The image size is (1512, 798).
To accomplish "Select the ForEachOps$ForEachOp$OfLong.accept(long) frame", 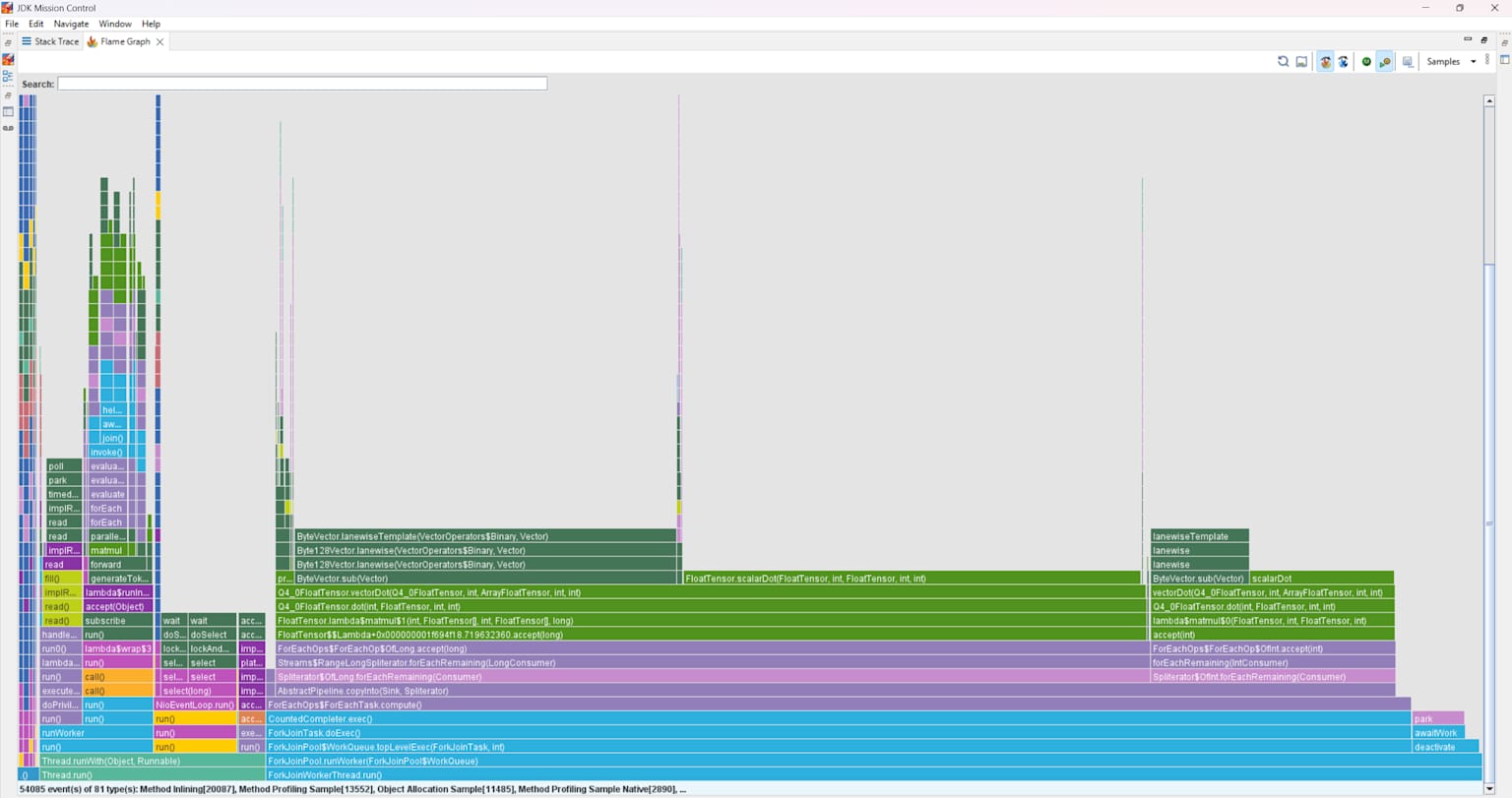I will click(x=711, y=648).
